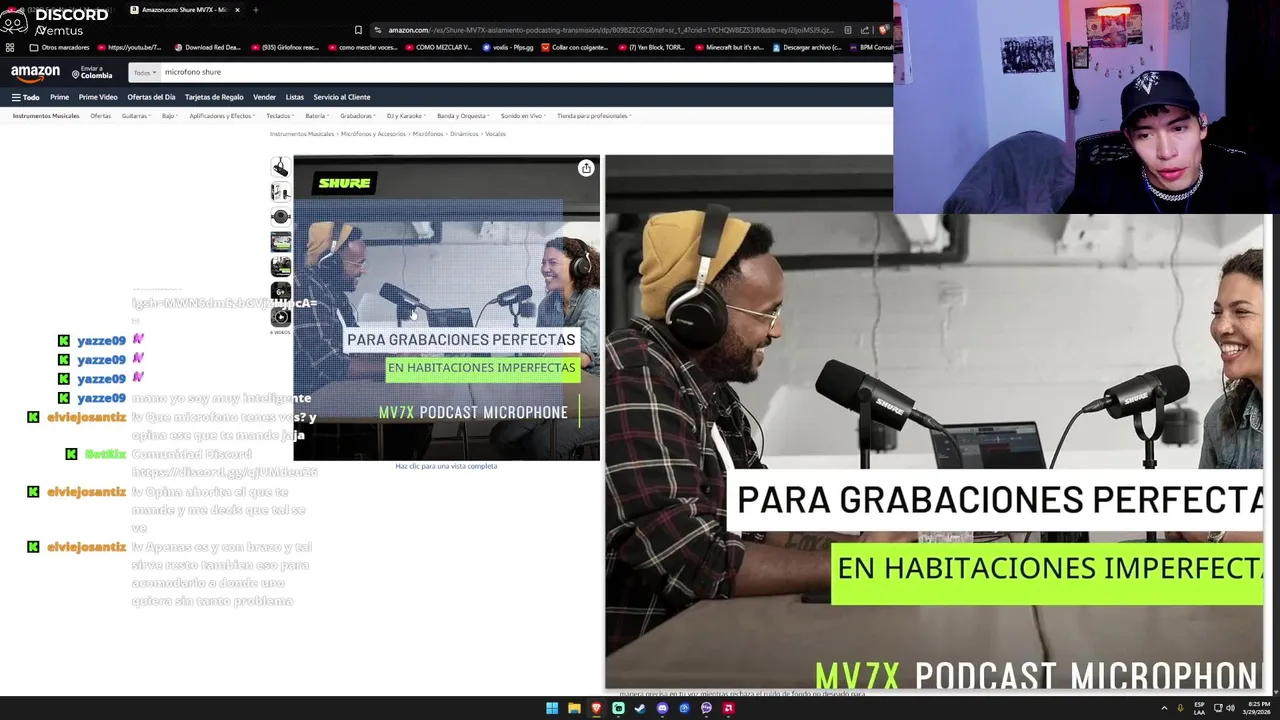
Task: Open File Explorer from the taskbar
Action: (574, 708)
